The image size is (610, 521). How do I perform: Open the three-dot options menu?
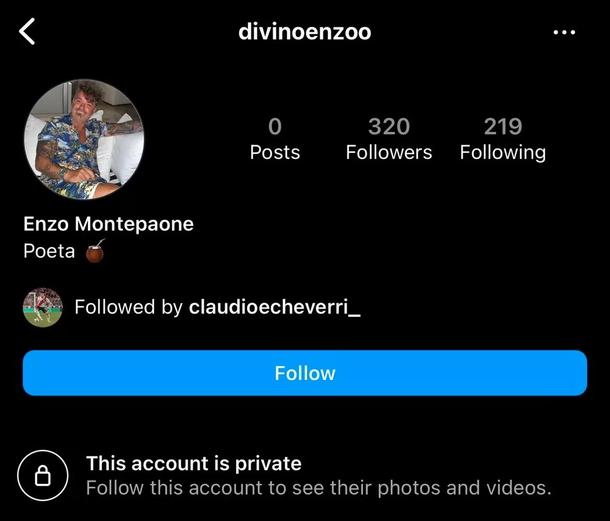tap(564, 32)
